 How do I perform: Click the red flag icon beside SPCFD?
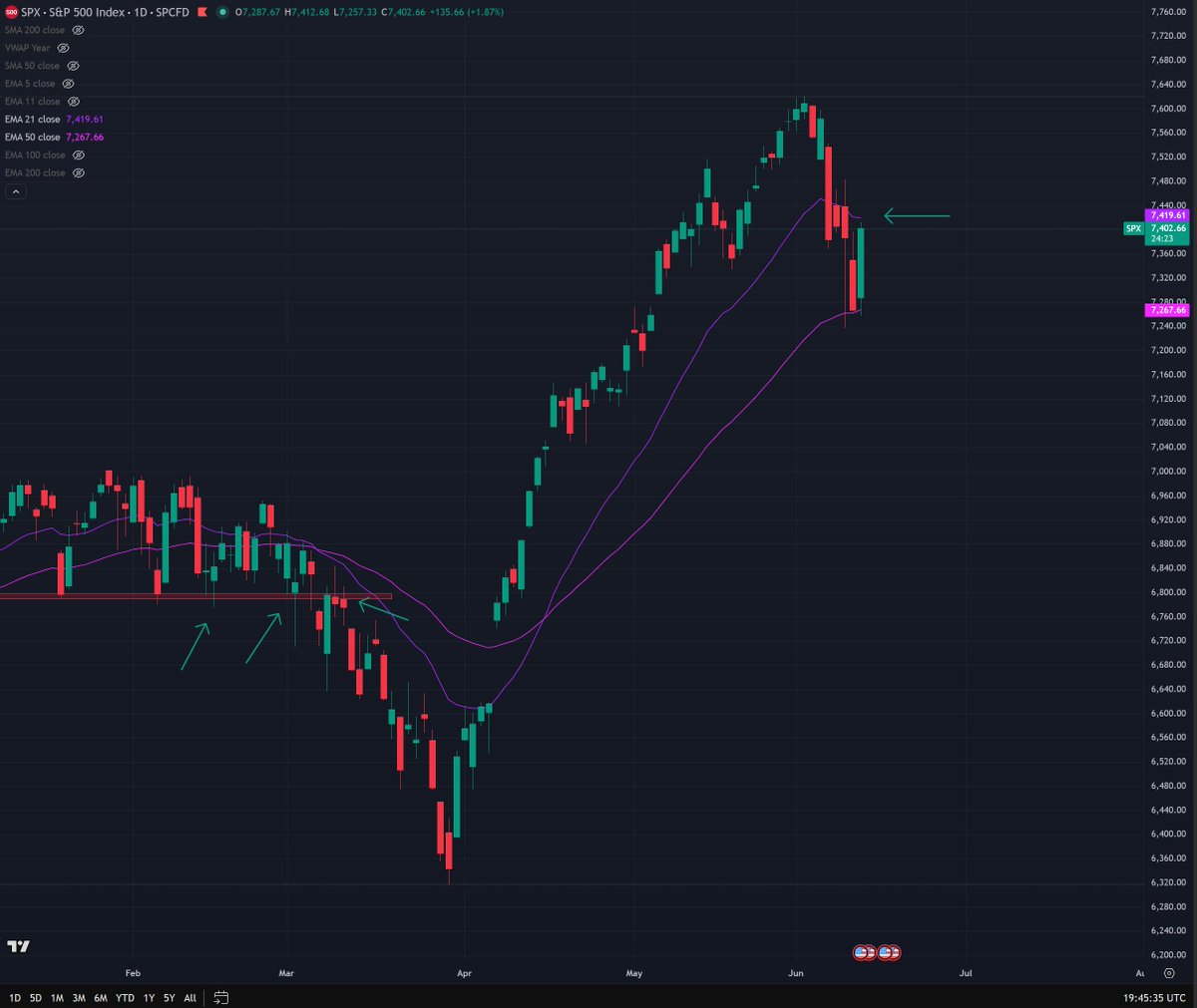tap(202, 12)
